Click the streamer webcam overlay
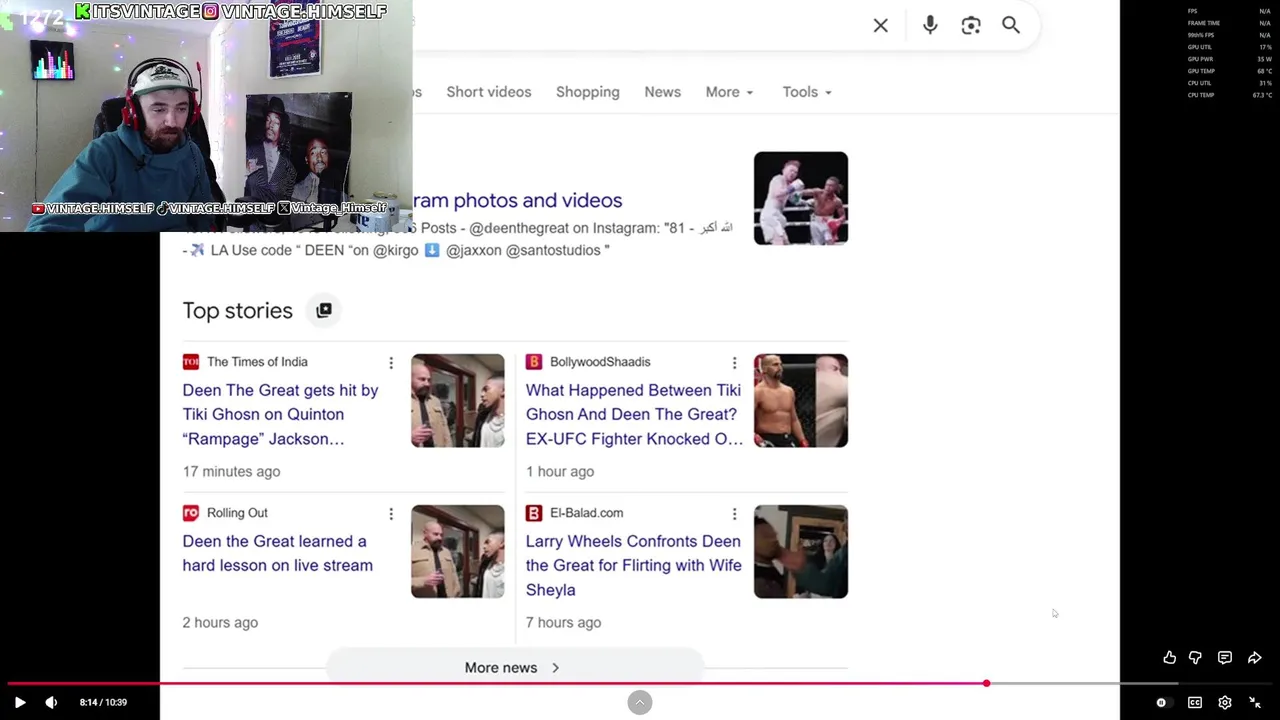 [x=206, y=116]
